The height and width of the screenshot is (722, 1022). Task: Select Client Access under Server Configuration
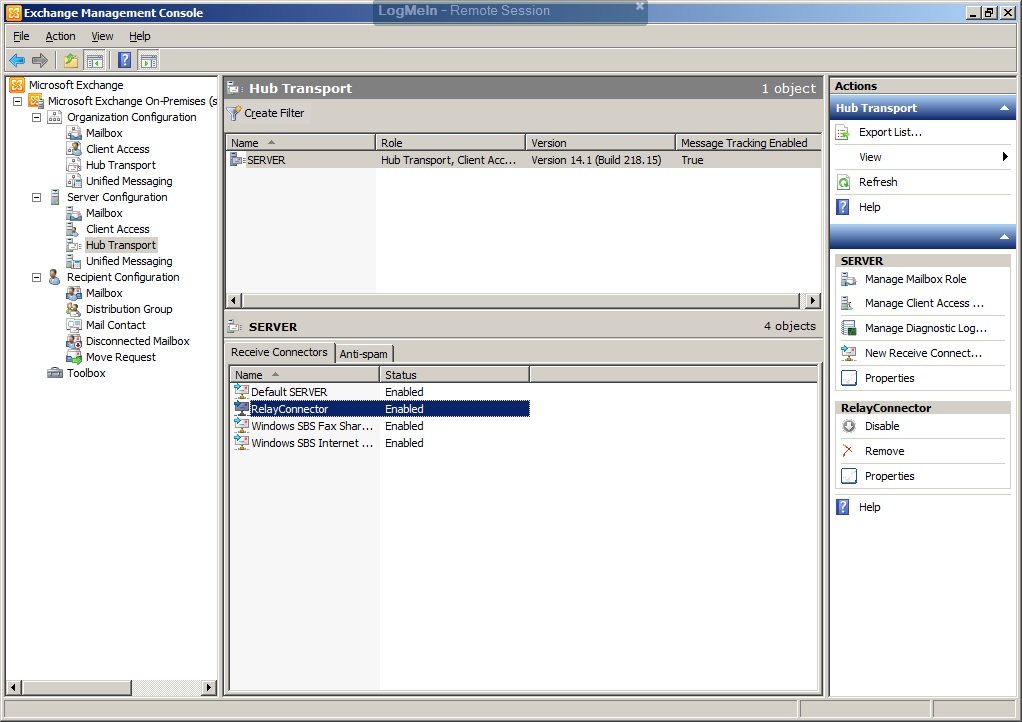click(117, 229)
